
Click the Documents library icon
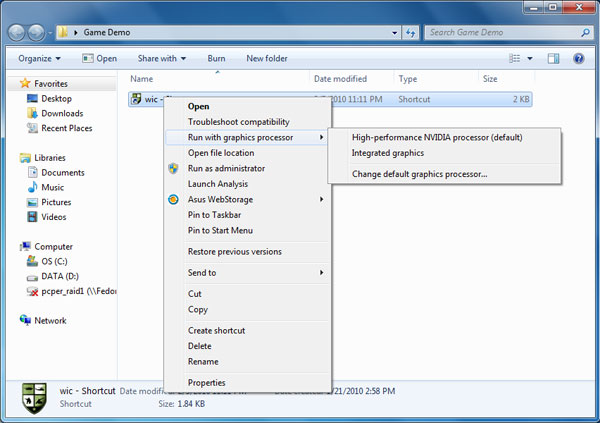pyautogui.click(x=33, y=172)
